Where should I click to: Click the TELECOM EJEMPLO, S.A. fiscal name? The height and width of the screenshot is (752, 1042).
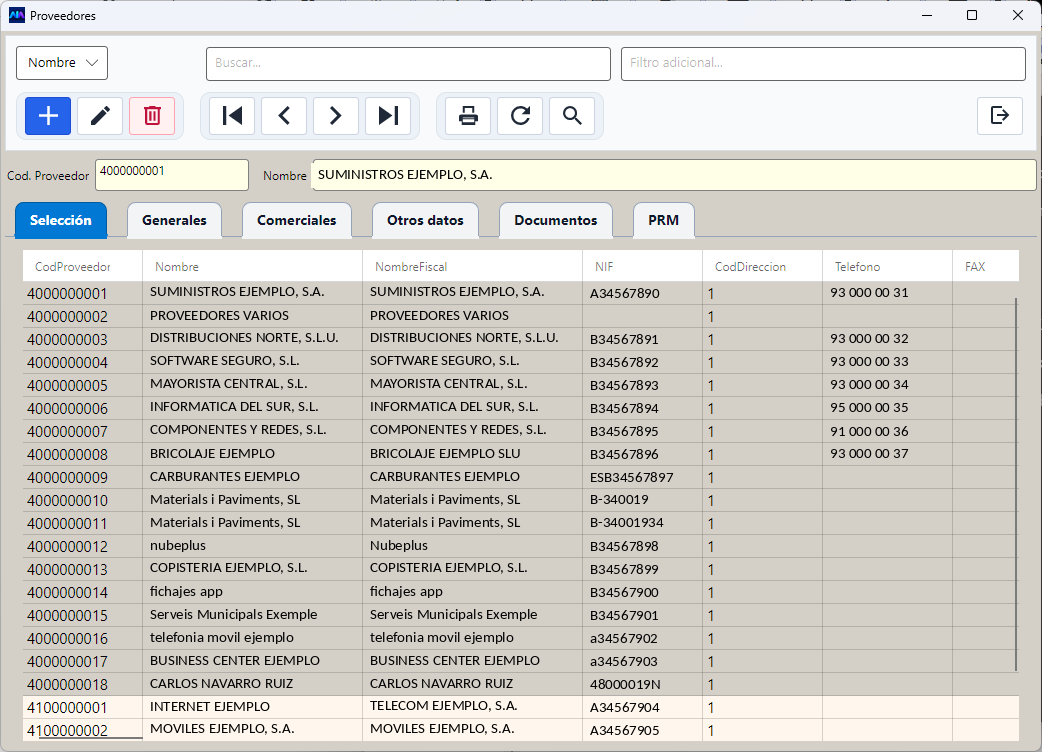[472, 707]
